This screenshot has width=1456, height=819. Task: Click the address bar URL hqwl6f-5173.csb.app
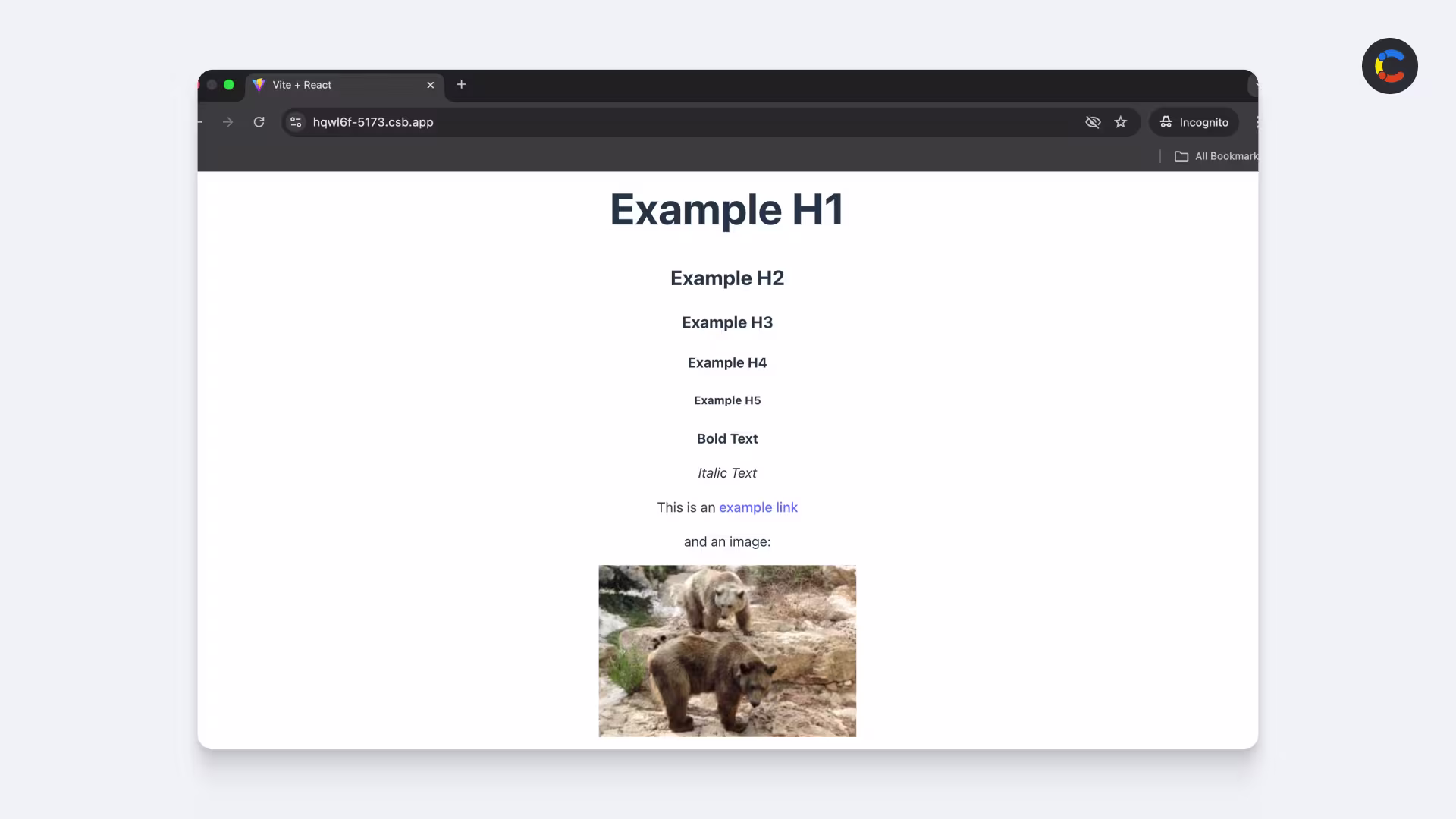tap(373, 122)
